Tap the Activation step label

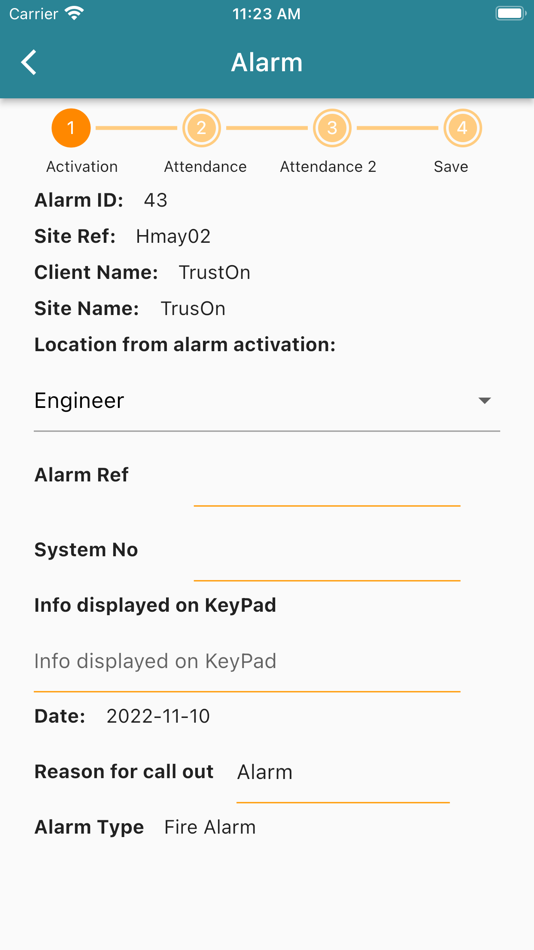coord(82,167)
